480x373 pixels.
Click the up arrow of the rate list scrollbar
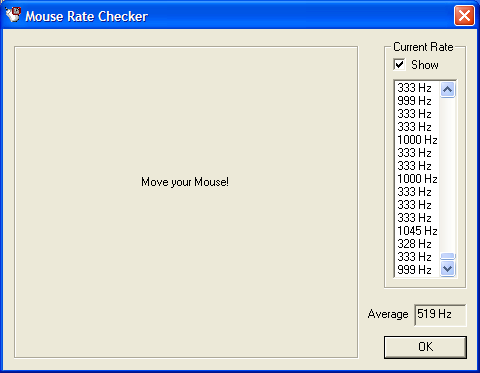[x=447, y=89]
